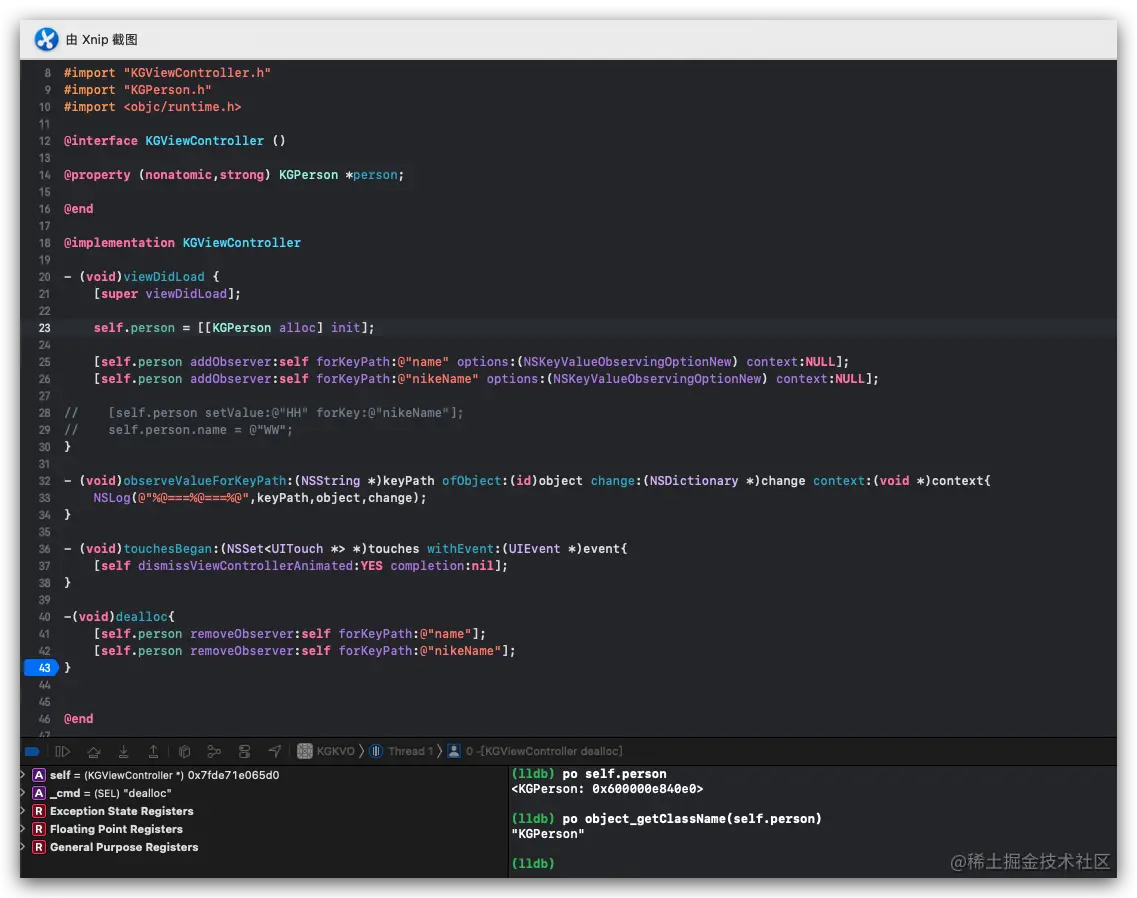The image size is (1137, 898).
Task: Click the person property name on line 14
Action: [375, 175]
